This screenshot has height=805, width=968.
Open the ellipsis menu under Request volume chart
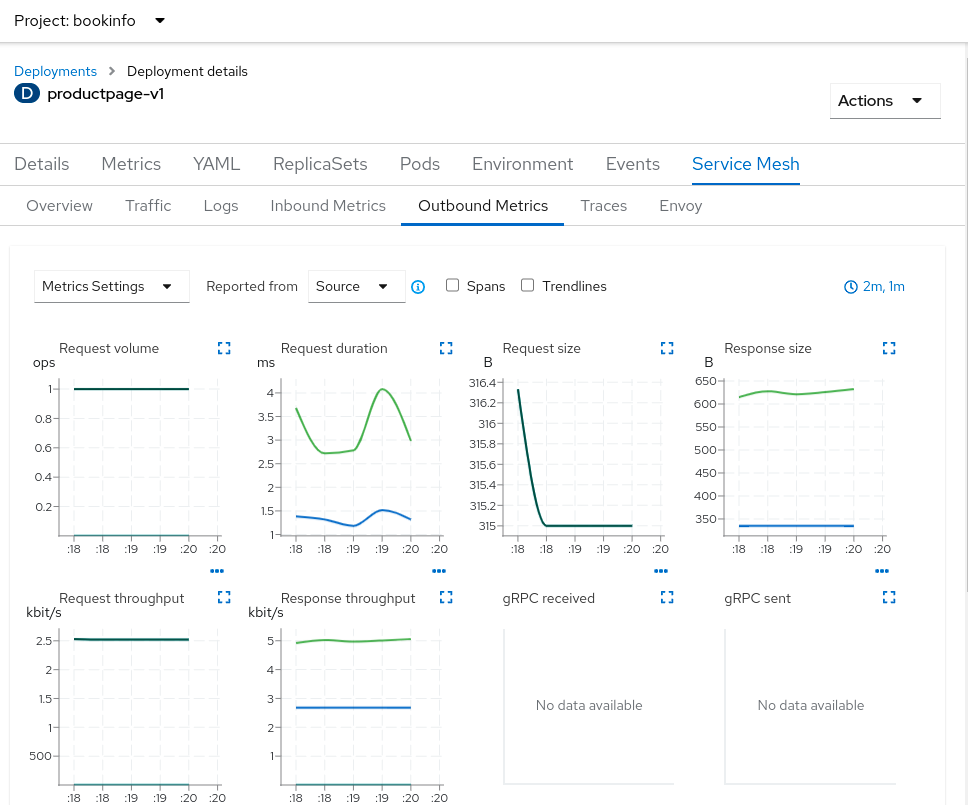(217, 571)
